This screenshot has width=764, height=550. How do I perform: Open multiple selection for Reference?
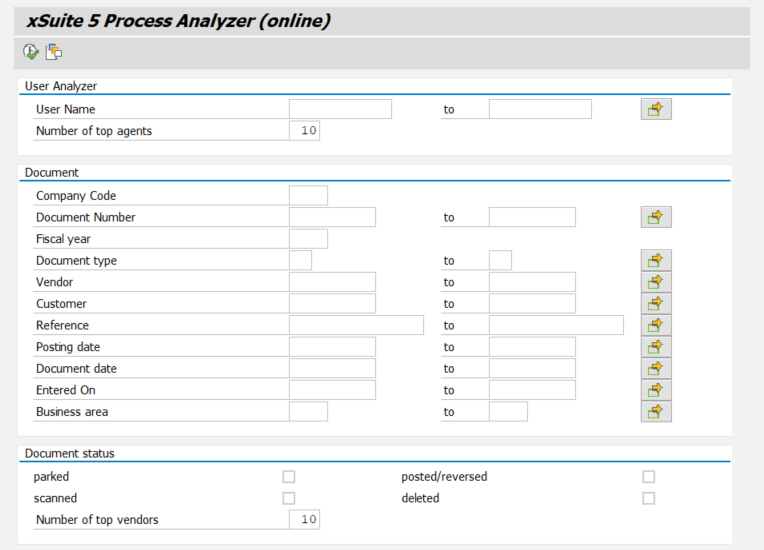[656, 325]
